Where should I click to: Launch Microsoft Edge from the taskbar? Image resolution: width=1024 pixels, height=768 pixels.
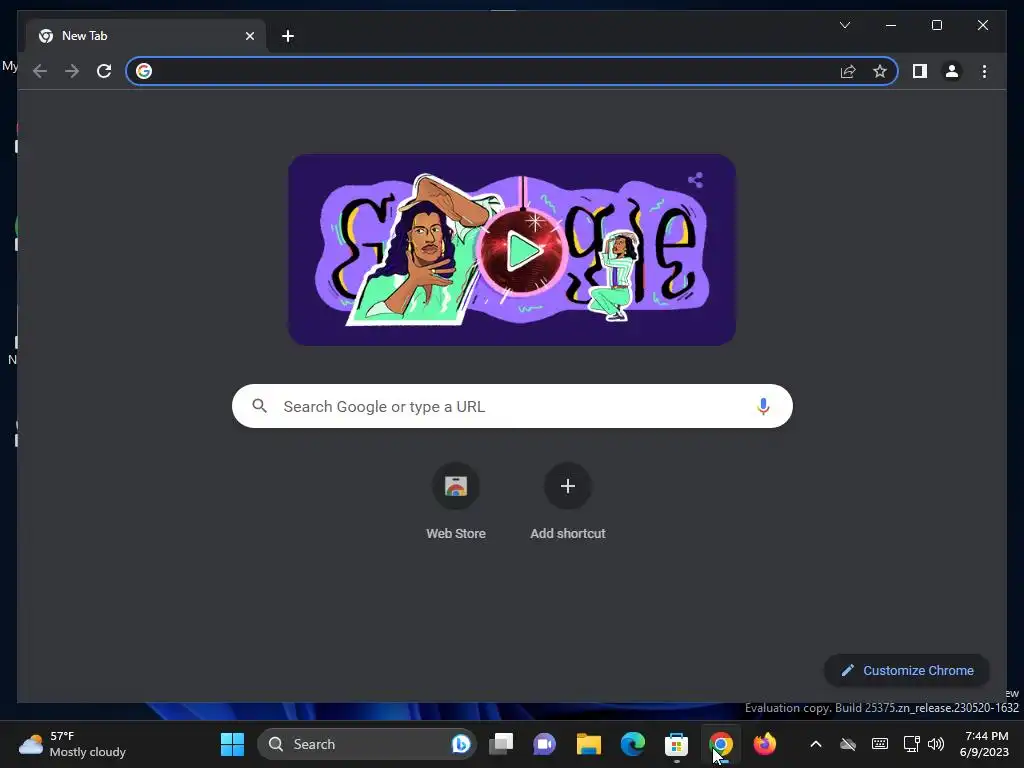coord(632,744)
